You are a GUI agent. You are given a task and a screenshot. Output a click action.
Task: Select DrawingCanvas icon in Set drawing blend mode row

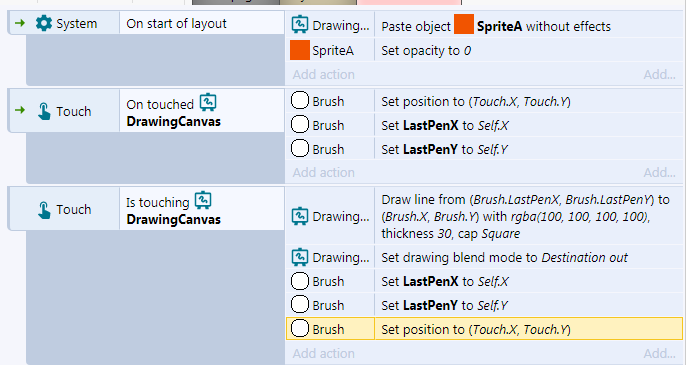tap(300, 257)
